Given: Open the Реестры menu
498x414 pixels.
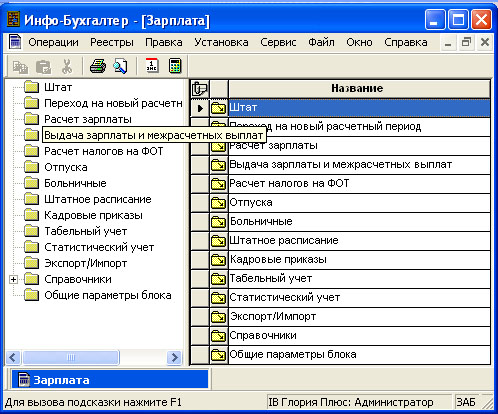Looking at the screenshot, I should click(112, 42).
